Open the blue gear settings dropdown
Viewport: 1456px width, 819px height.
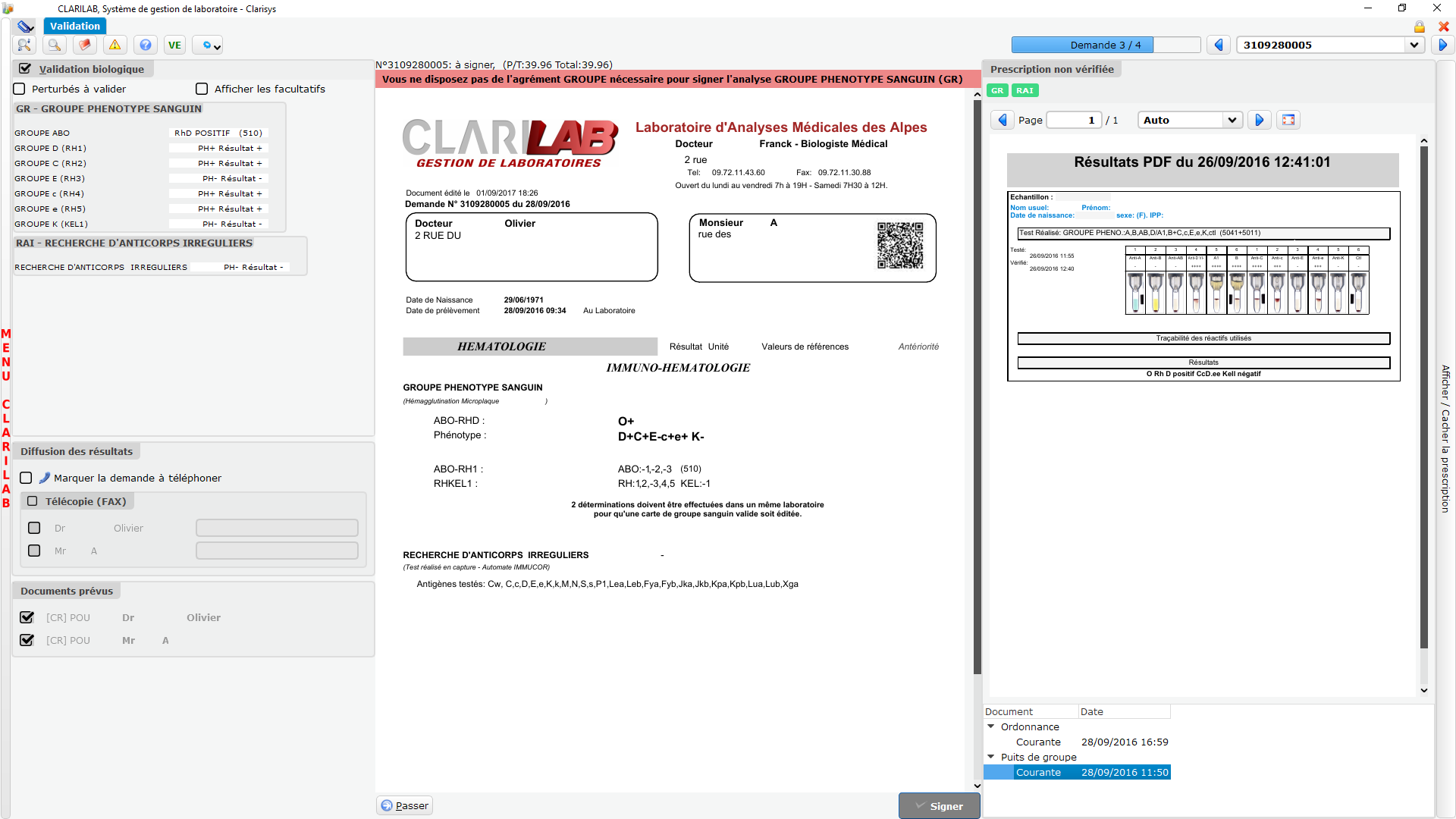pyautogui.click(x=207, y=45)
